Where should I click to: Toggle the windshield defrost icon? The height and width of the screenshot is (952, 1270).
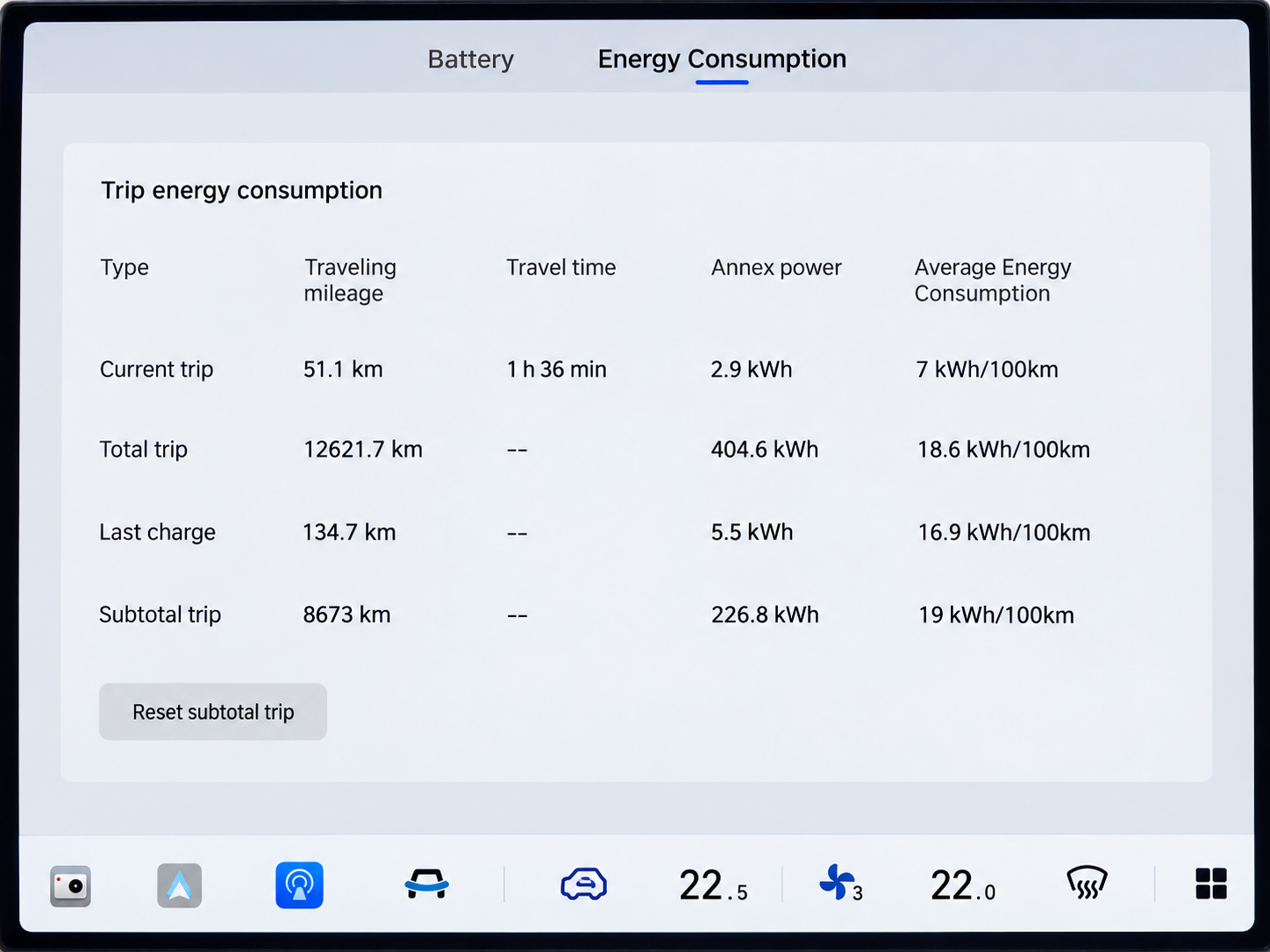[x=1087, y=883]
